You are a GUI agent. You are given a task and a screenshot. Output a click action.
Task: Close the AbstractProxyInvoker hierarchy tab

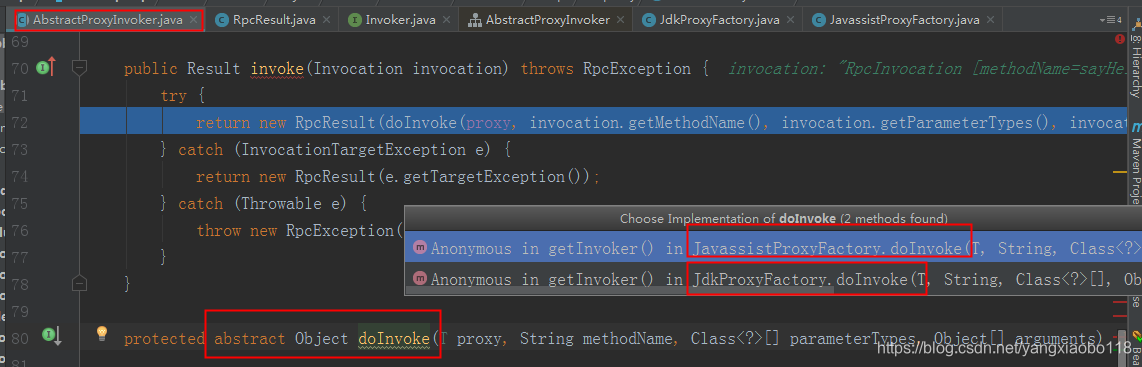point(621,20)
